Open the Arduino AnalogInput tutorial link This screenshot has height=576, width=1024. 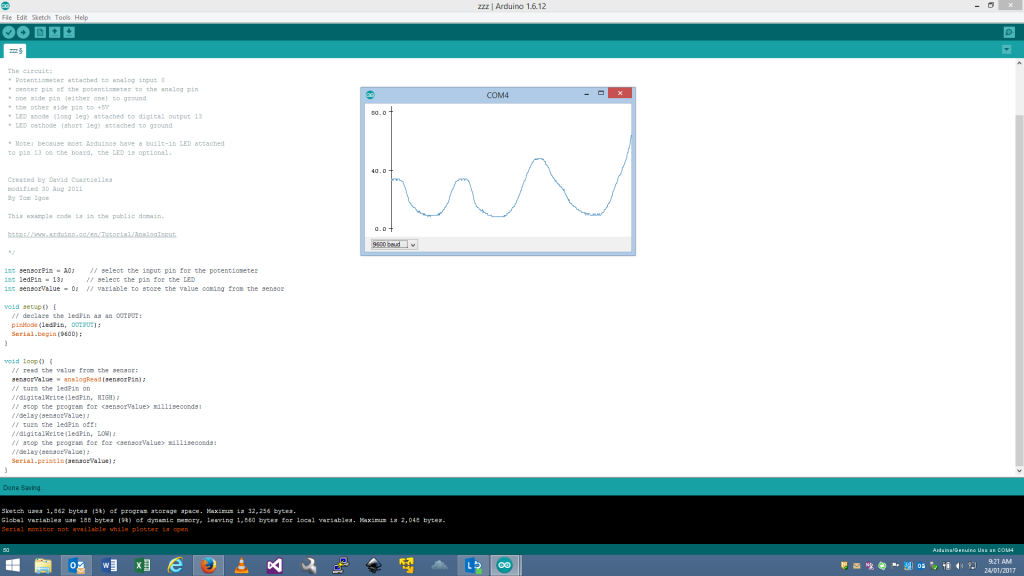coord(92,234)
